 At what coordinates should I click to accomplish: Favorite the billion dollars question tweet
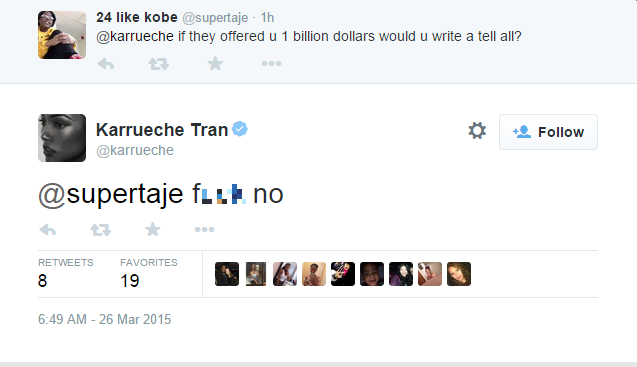215,63
